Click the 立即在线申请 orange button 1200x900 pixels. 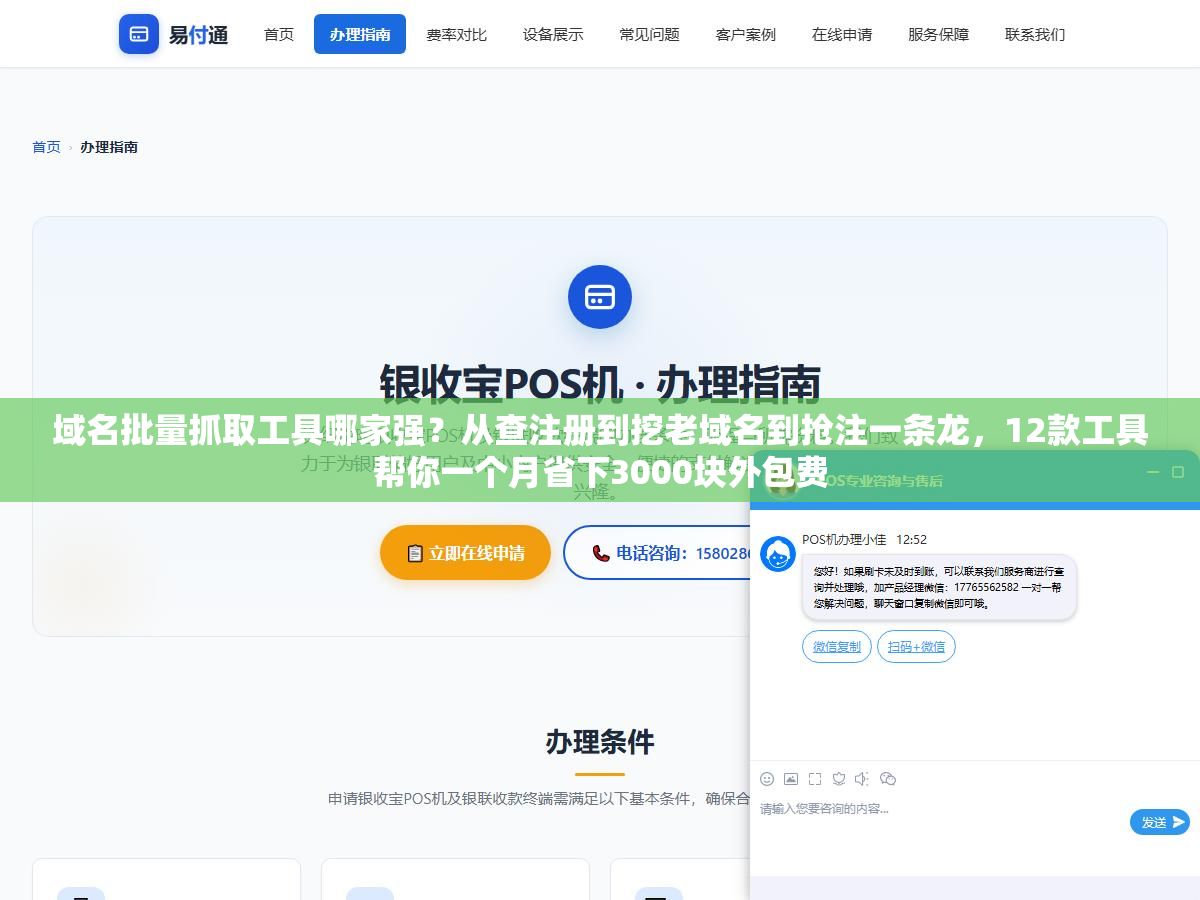pyautogui.click(x=465, y=553)
